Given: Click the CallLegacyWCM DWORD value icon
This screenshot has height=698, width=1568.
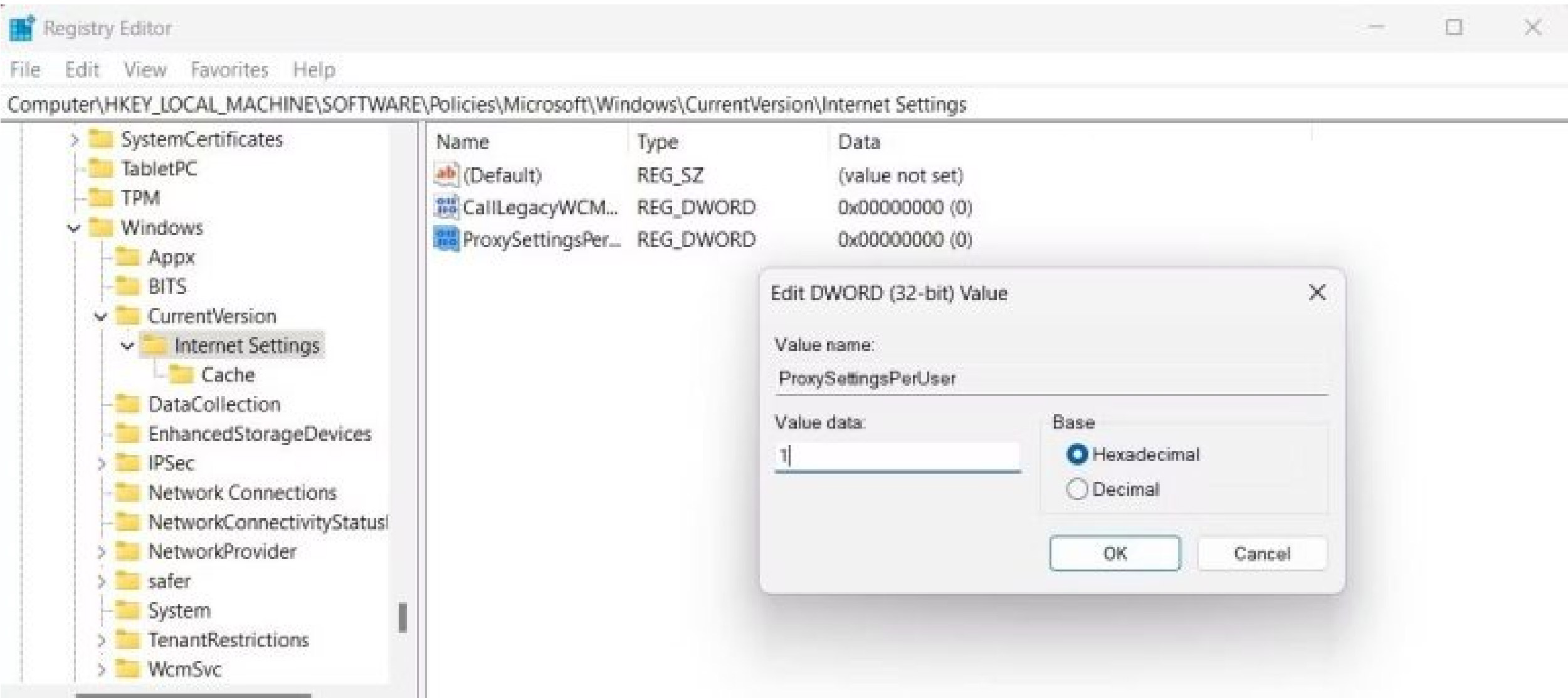Looking at the screenshot, I should pos(446,207).
